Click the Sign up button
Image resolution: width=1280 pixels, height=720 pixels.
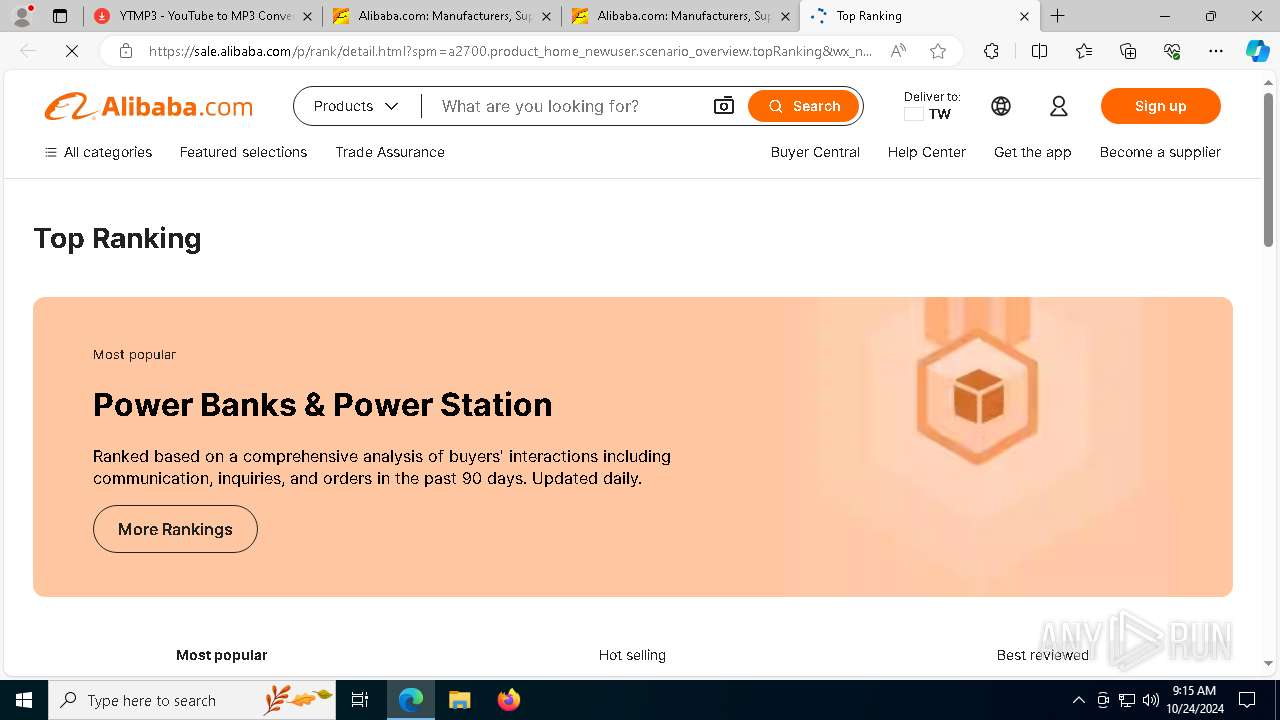click(1160, 106)
